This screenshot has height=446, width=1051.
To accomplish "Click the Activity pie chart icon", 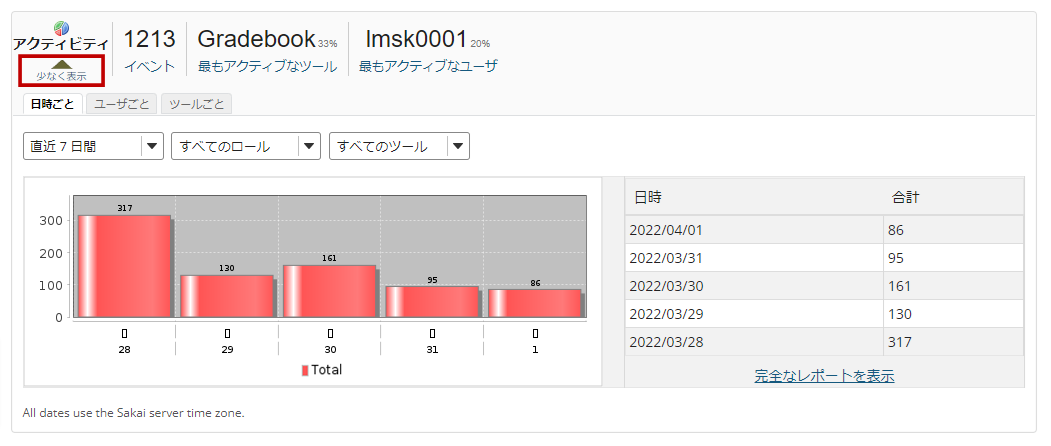I will pos(62,29).
